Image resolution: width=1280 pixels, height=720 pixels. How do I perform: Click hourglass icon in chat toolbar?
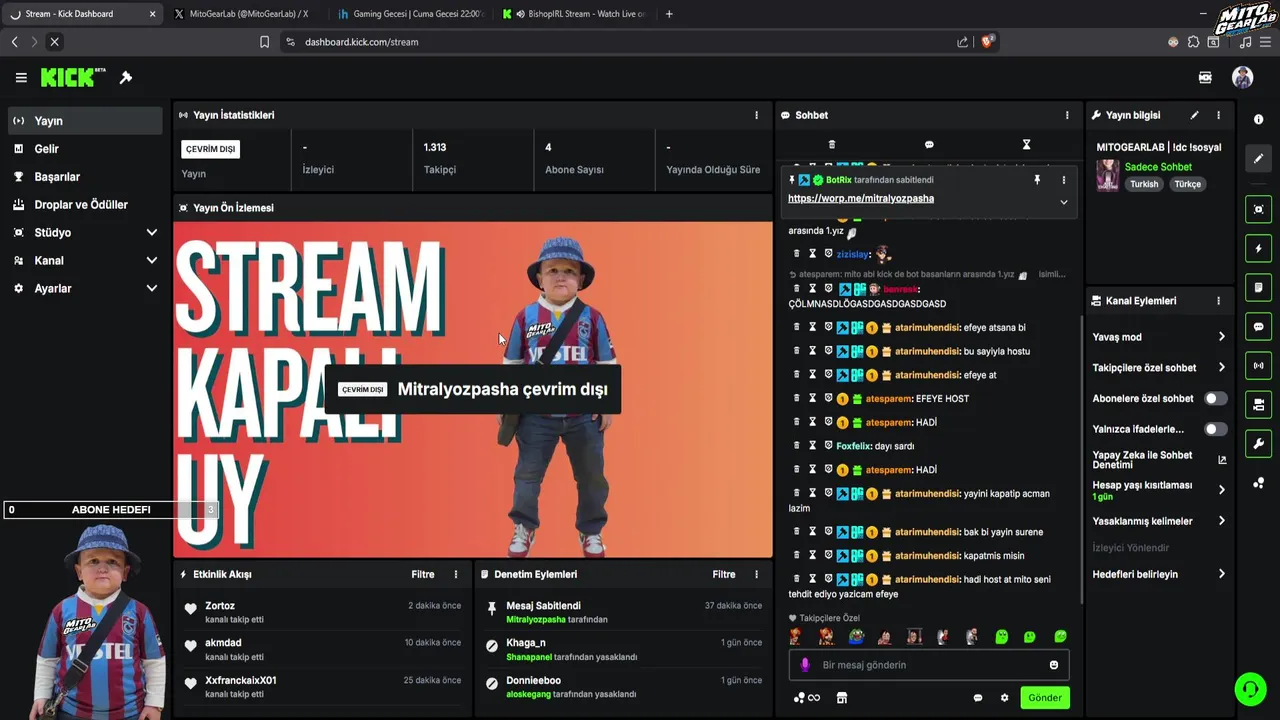tap(1026, 145)
